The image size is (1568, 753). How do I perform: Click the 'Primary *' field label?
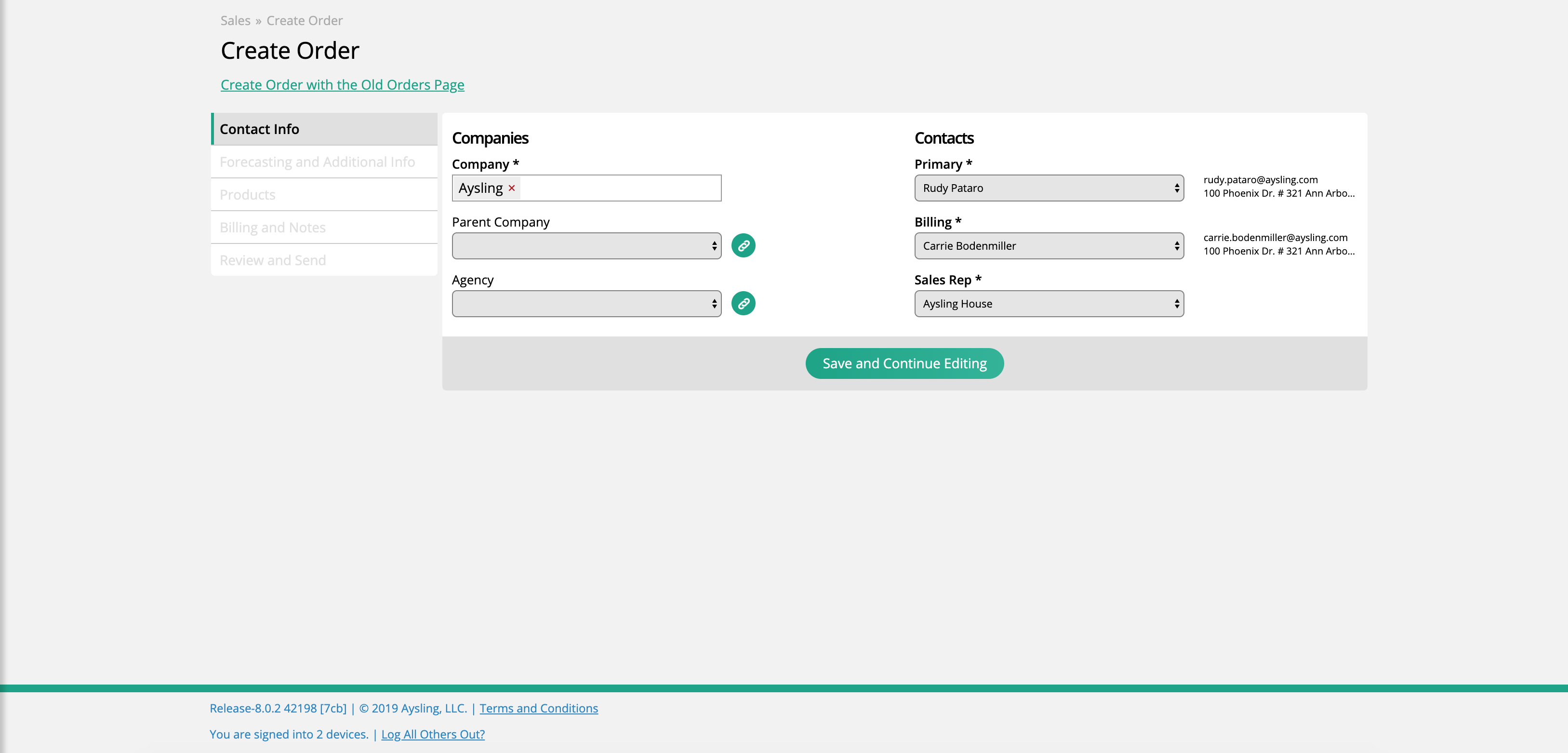coord(943,164)
